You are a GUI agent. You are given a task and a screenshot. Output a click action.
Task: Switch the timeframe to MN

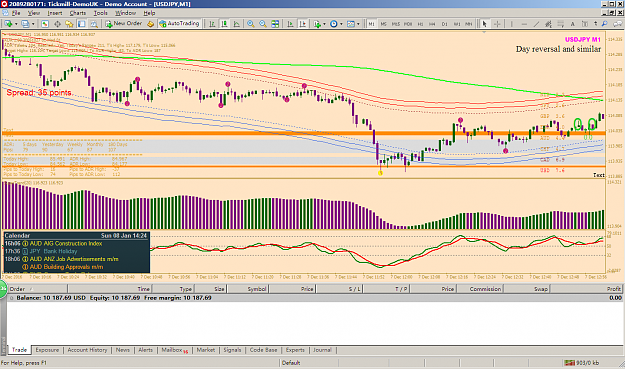(x=469, y=24)
